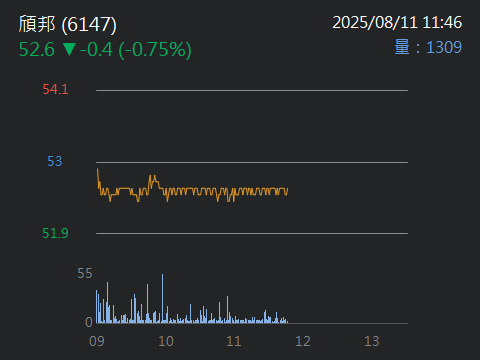Click the 11 hour marker on time axis
The height and width of the screenshot is (360, 480).
[x=234, y=341]
